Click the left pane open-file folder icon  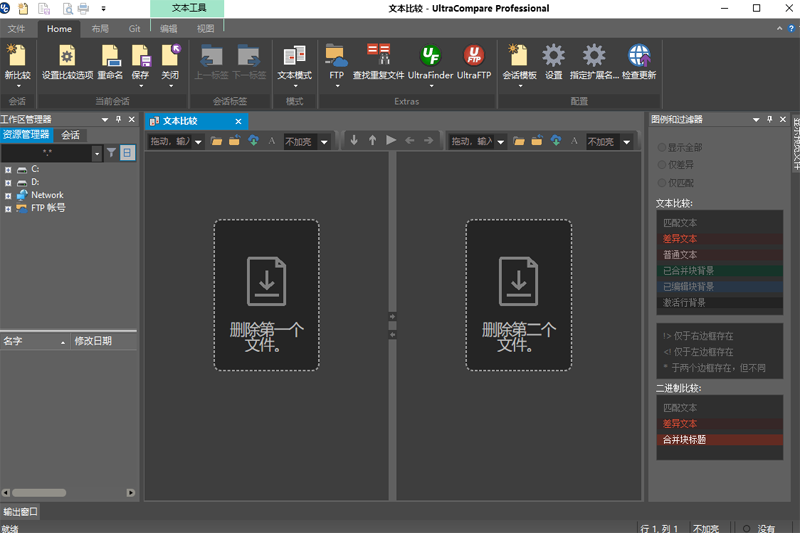pos(216,141)
